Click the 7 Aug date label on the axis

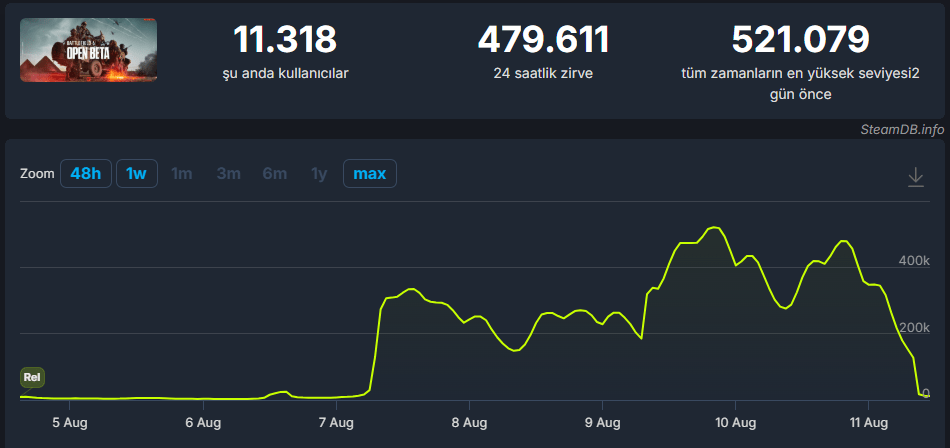coord(336,422)
